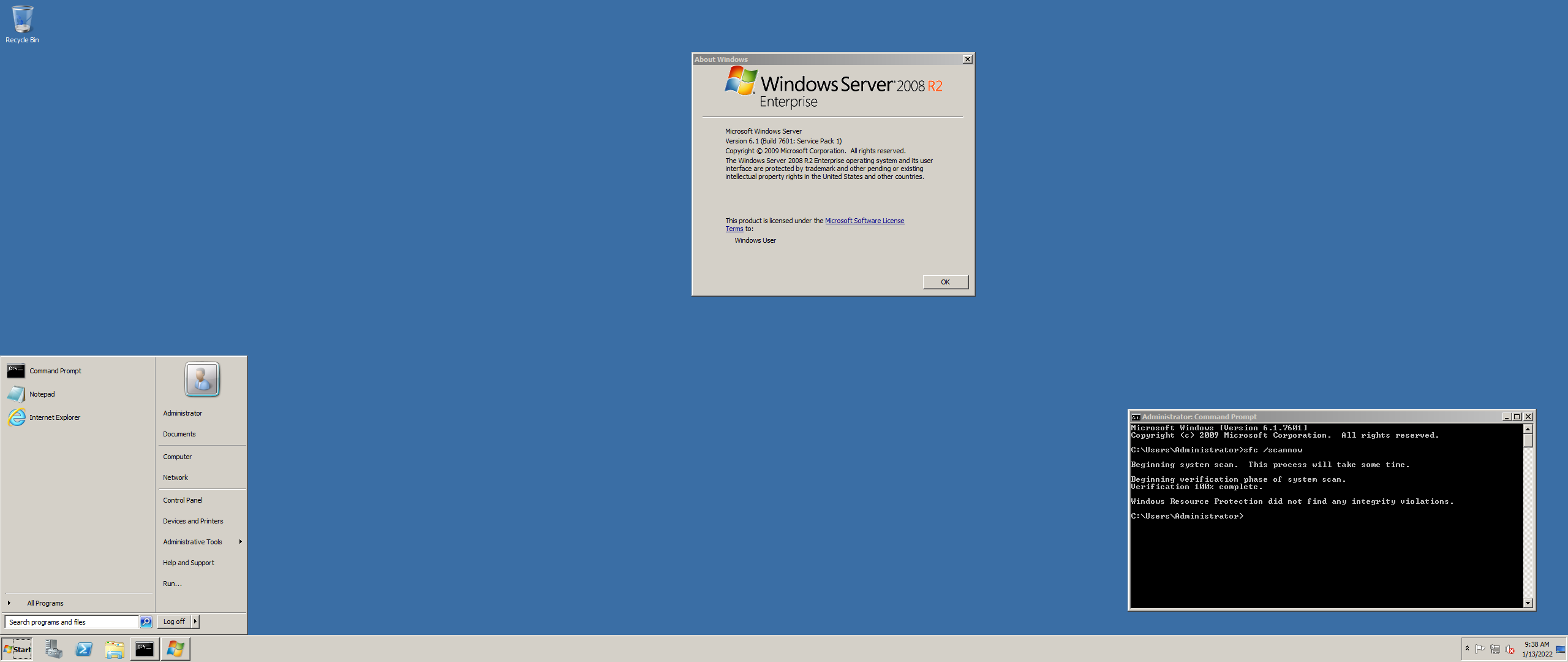Viewport: 1568px width, 662px height.
Task: Click the Version 6.1 Build 7601 text
Action: click(783, 141)
